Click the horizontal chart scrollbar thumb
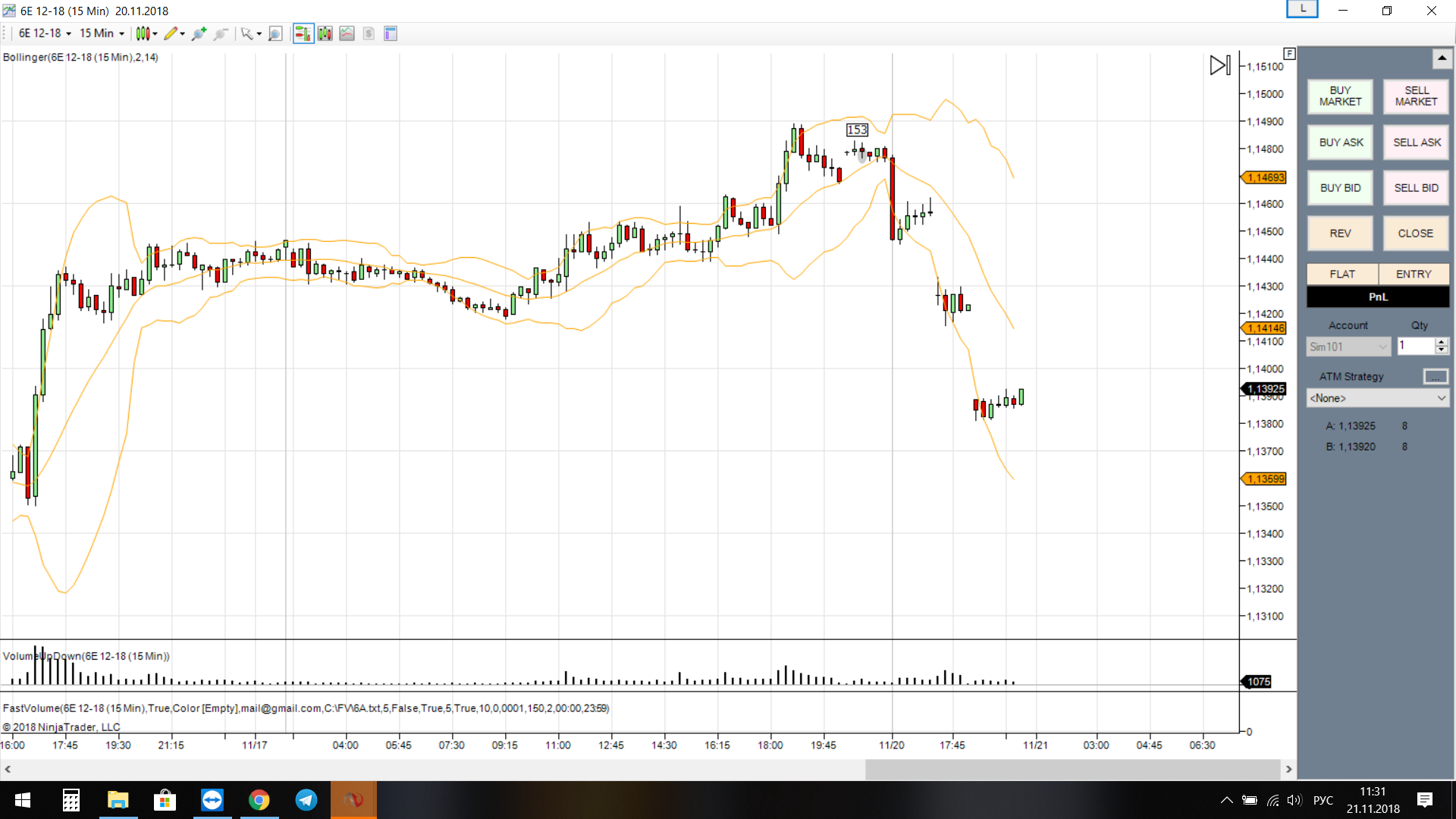 click(x=1072, y=769)
